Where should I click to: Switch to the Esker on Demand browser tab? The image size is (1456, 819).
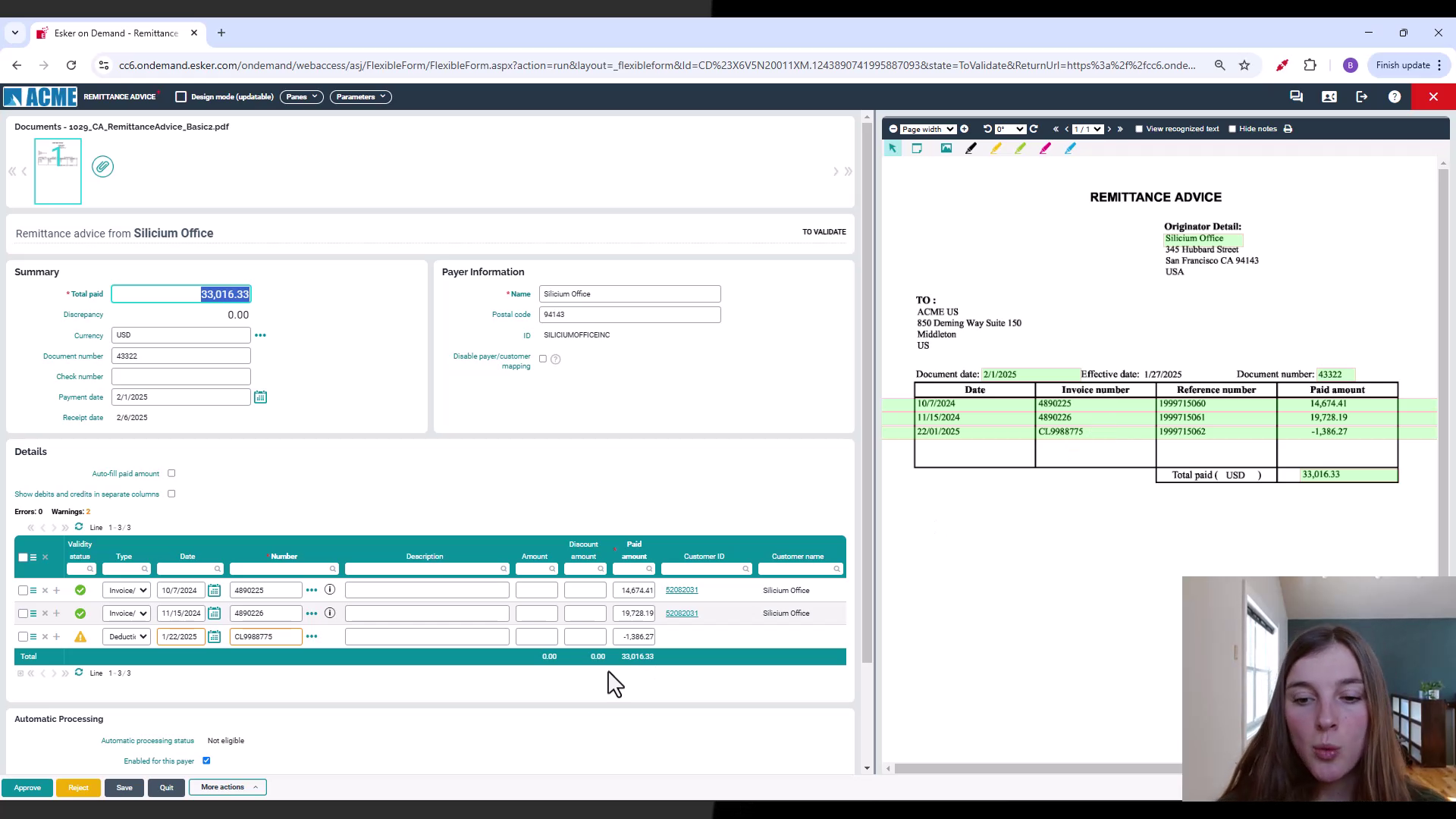pos(114,33)
